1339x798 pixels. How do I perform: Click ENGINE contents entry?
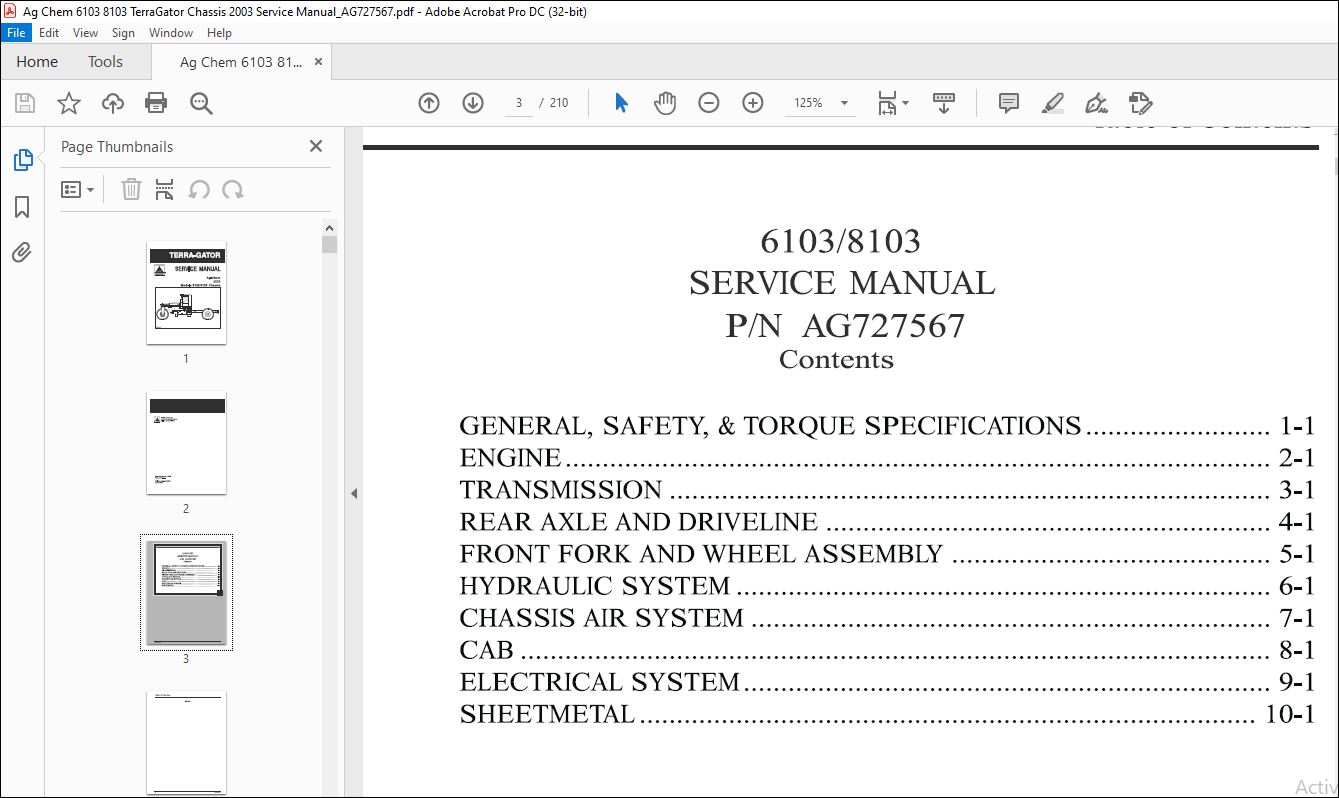(x=887, y=458)
